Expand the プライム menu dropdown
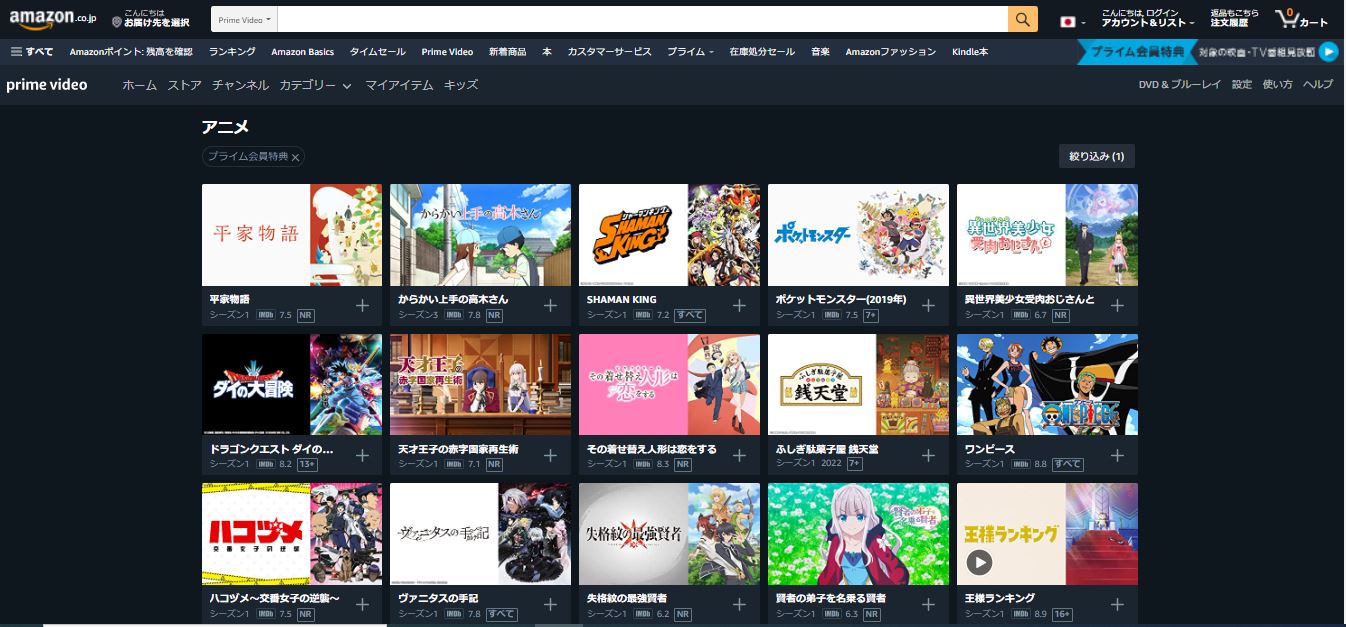 click(690, 52)
